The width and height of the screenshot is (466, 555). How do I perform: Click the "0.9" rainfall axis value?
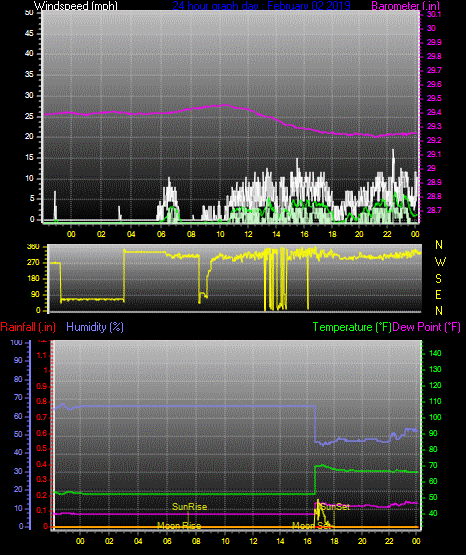click(x=42, y=386)
